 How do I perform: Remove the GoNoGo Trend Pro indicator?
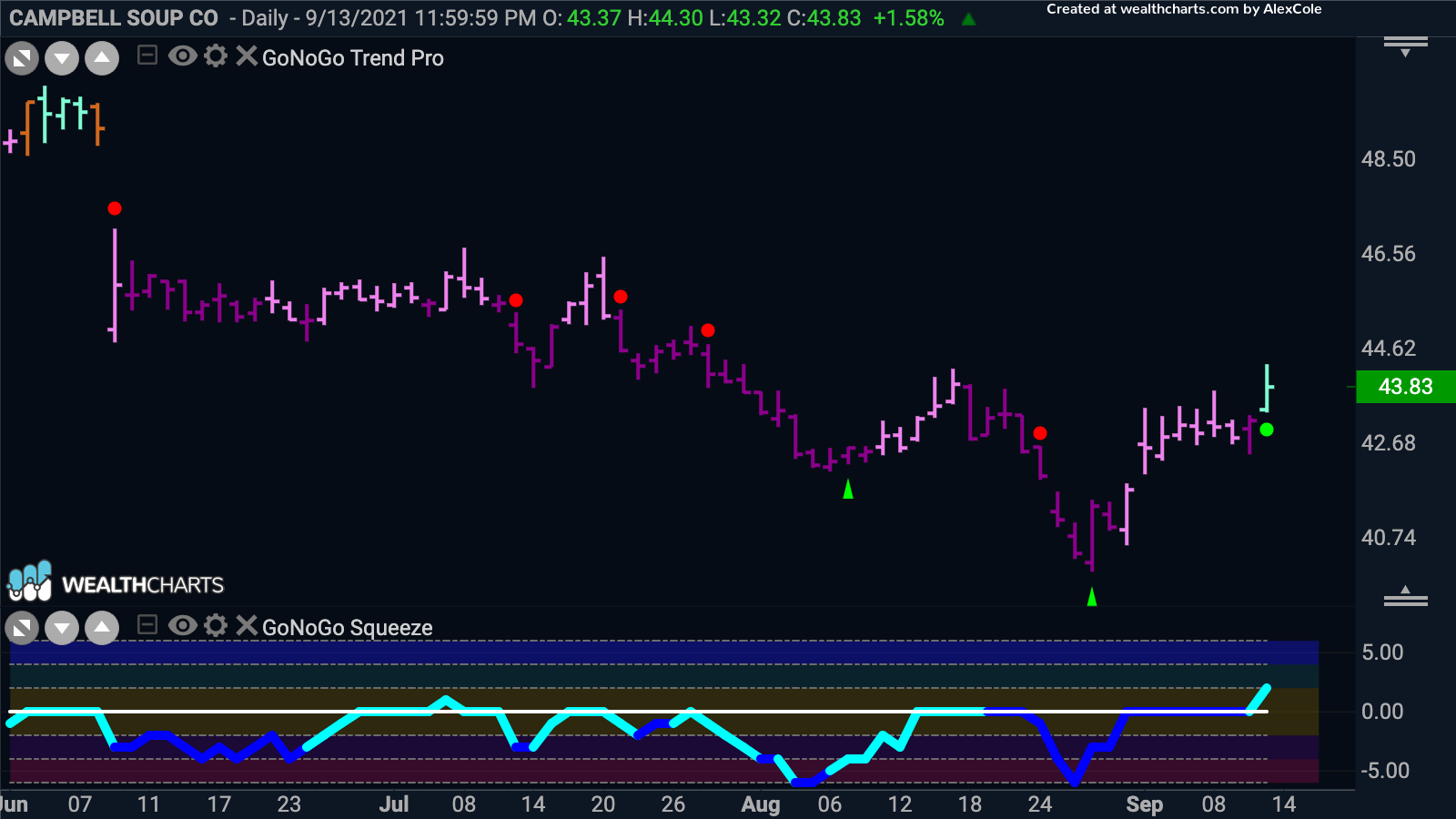click(246, 56)
